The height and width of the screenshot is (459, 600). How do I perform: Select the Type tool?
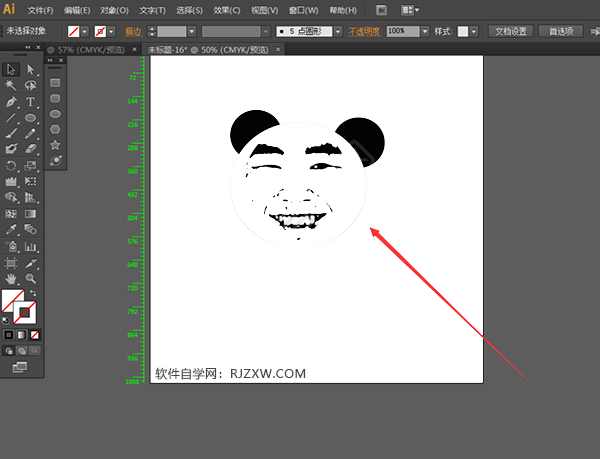click(x=30, y=102)
